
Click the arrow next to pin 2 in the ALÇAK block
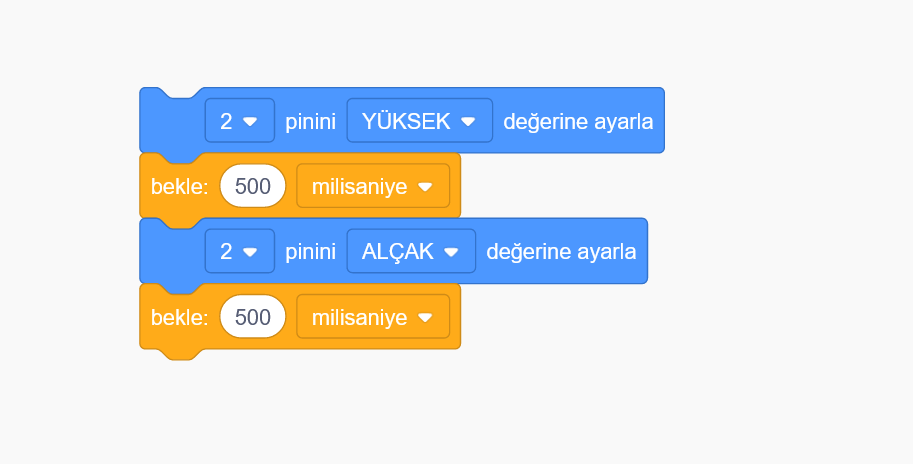[x=250, y=252]
